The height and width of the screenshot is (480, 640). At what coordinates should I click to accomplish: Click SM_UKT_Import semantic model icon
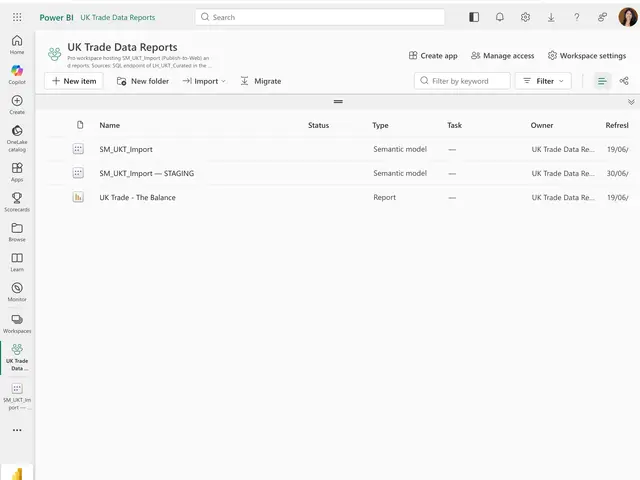(x=78, y=149)
